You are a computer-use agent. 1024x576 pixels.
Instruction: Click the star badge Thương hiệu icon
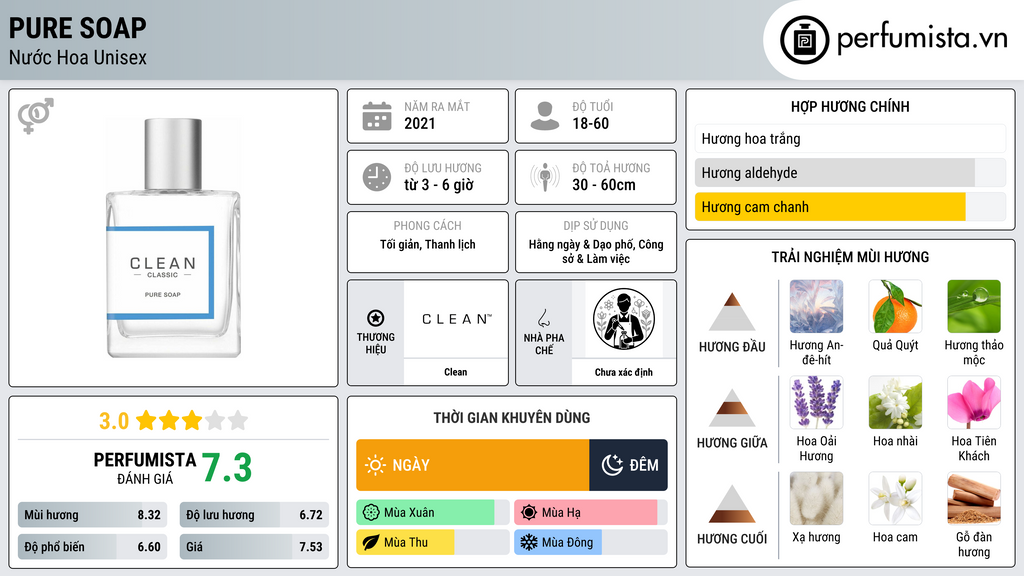pos(376,318)
